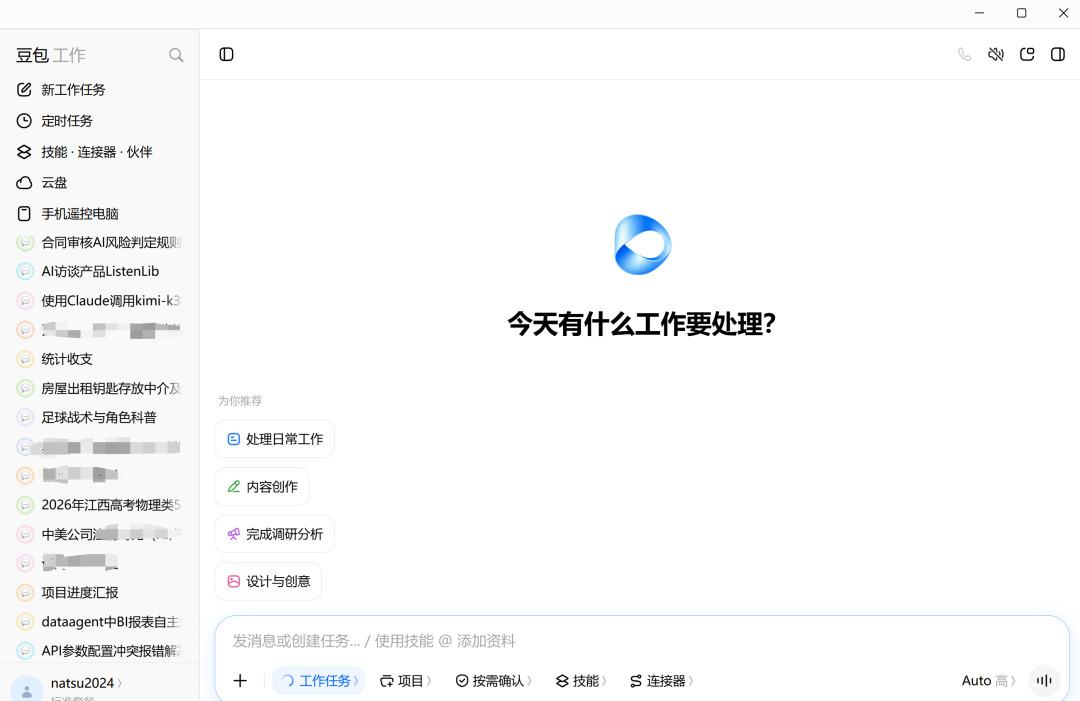Start a voice call via phone icon
The height and width of the screenshot is (701, 1080).
964,54
